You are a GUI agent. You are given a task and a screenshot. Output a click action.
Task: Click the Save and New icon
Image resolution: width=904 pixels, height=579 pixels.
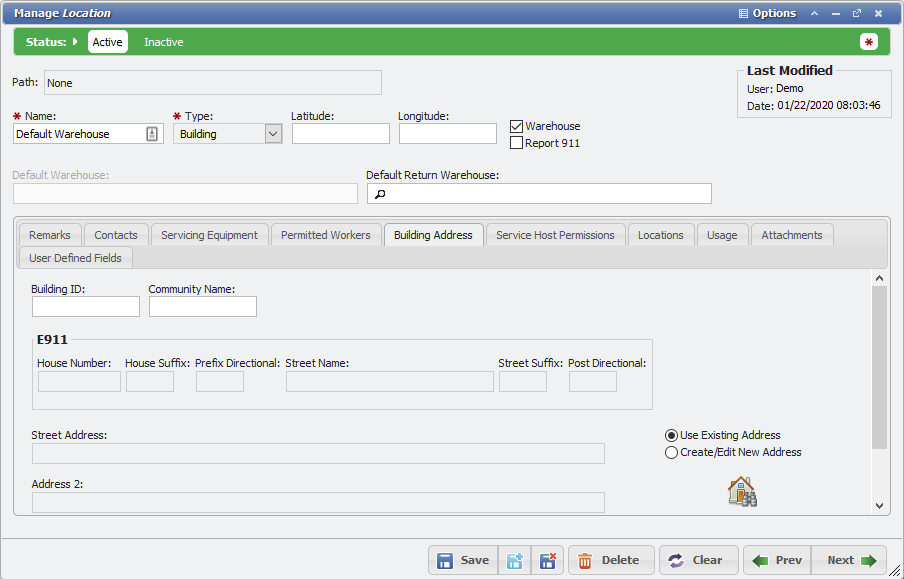(515, 561)
